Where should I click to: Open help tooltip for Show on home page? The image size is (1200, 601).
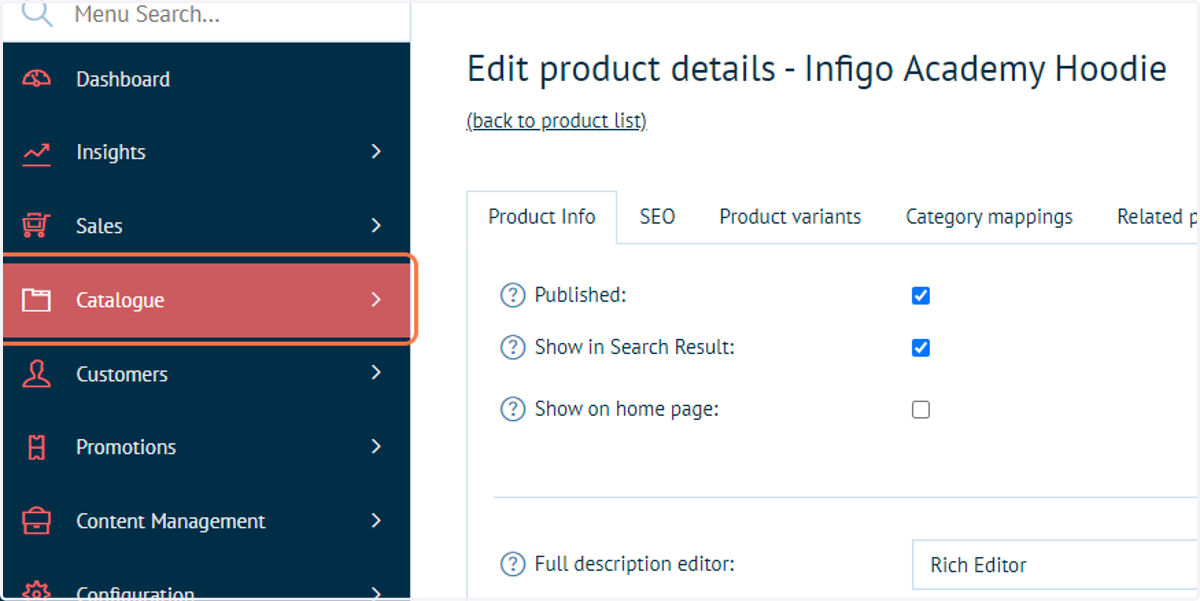click(x=512, y=409)
